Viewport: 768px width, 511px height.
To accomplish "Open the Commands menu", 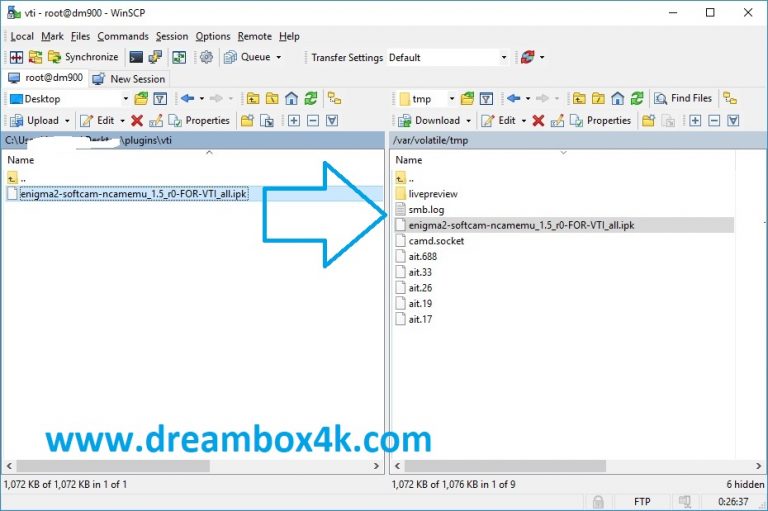I will point(123,36).
